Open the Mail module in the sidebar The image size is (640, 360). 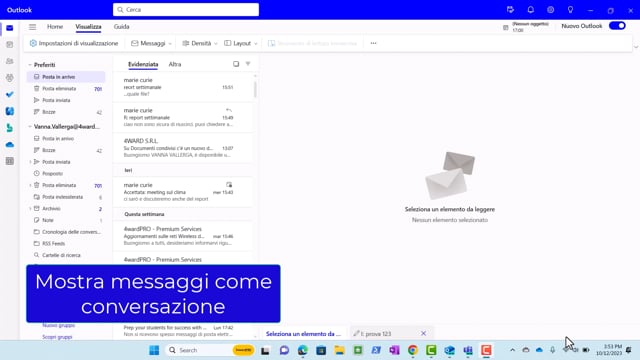click(x=10, y=28)
